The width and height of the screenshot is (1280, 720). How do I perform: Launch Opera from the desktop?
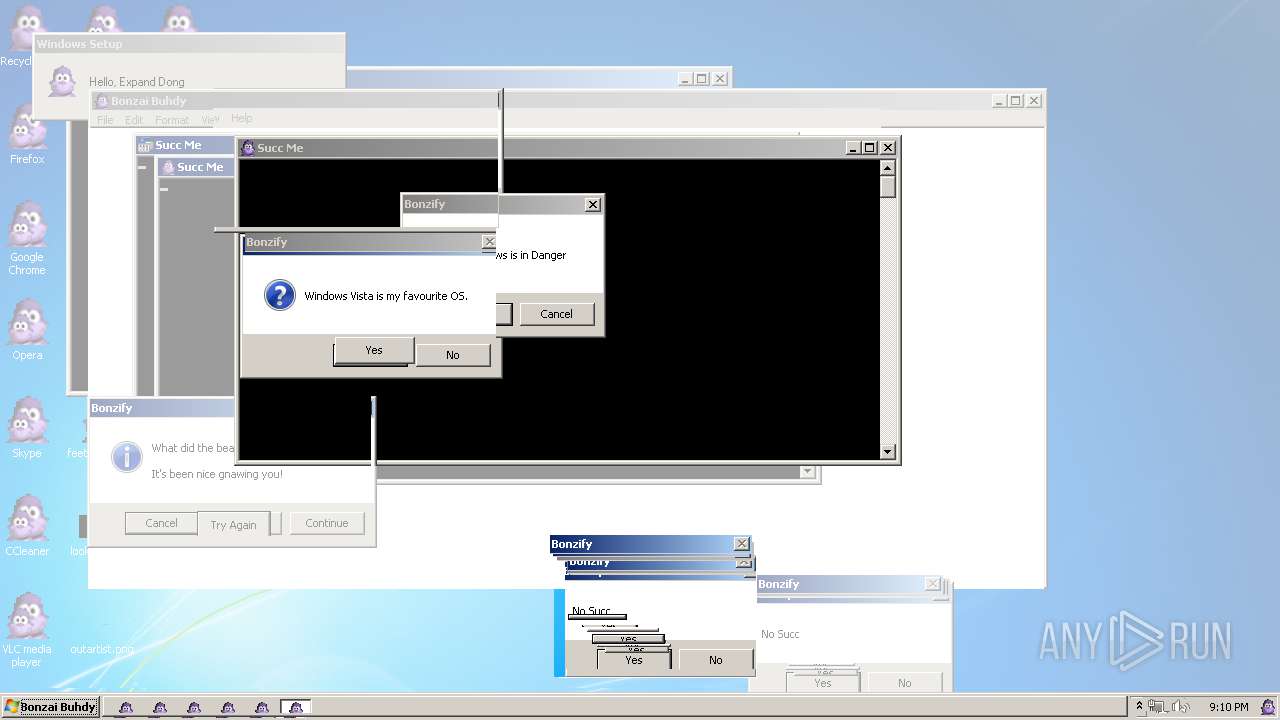[x=27, y=330]
